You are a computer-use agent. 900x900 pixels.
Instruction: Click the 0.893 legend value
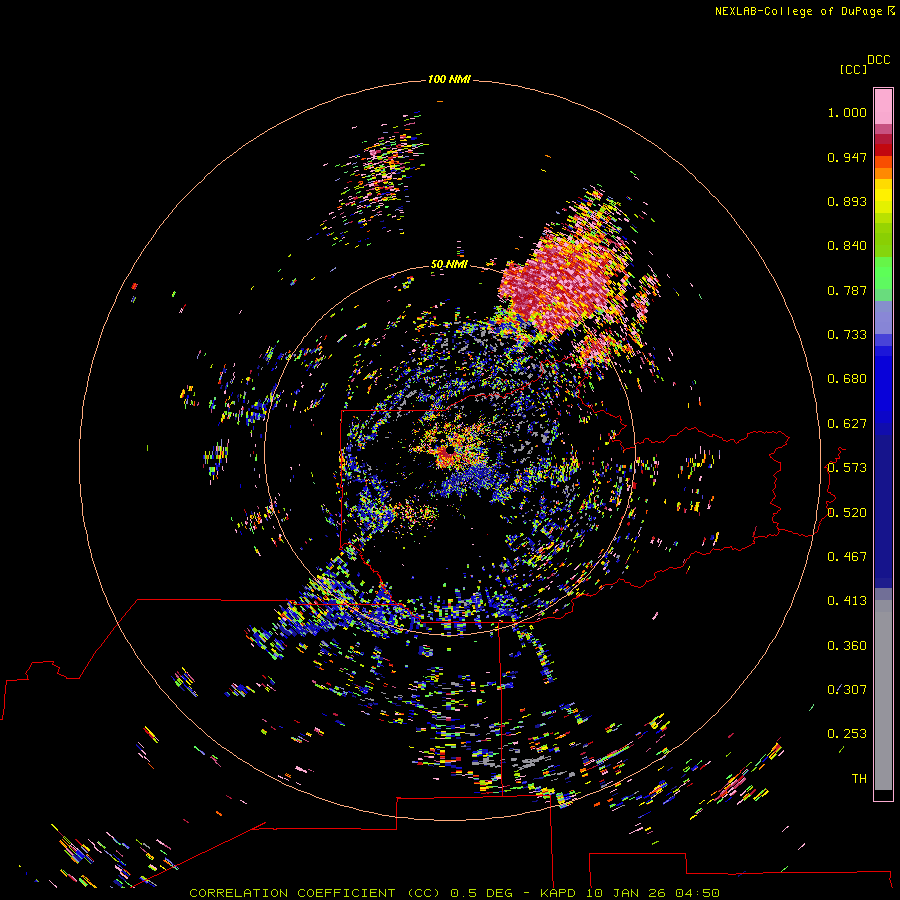tap(847, 201)
